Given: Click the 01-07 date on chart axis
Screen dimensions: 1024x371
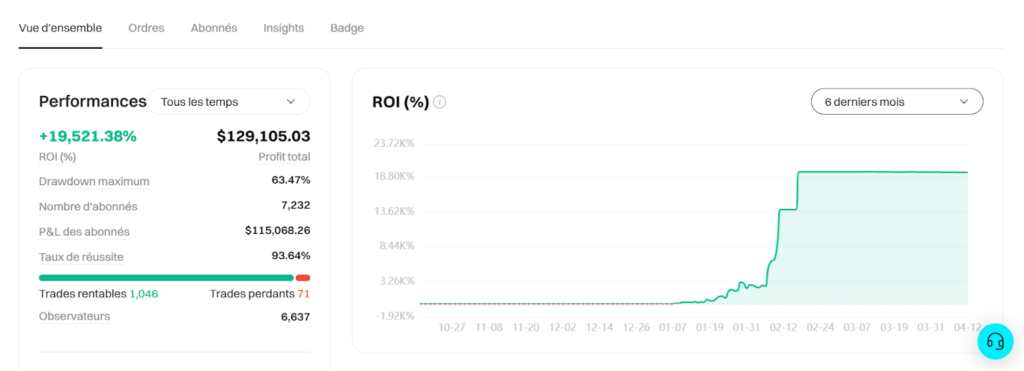Looking at the screenshot, I should click(x=673, y=328).
